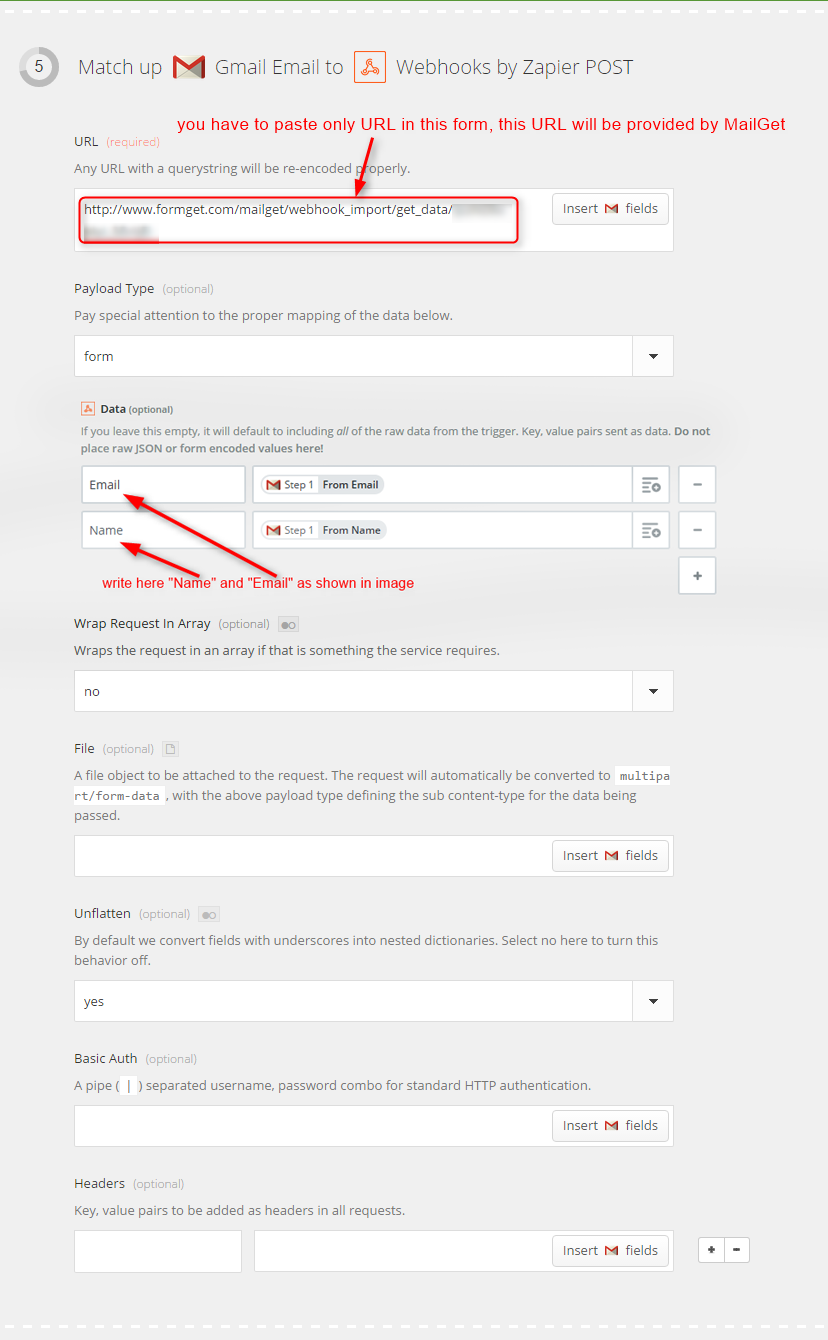The height and width of the screenshot is (1340, 828).
Task: Click Insert fields button in File field
Action: tap(610, 856)
